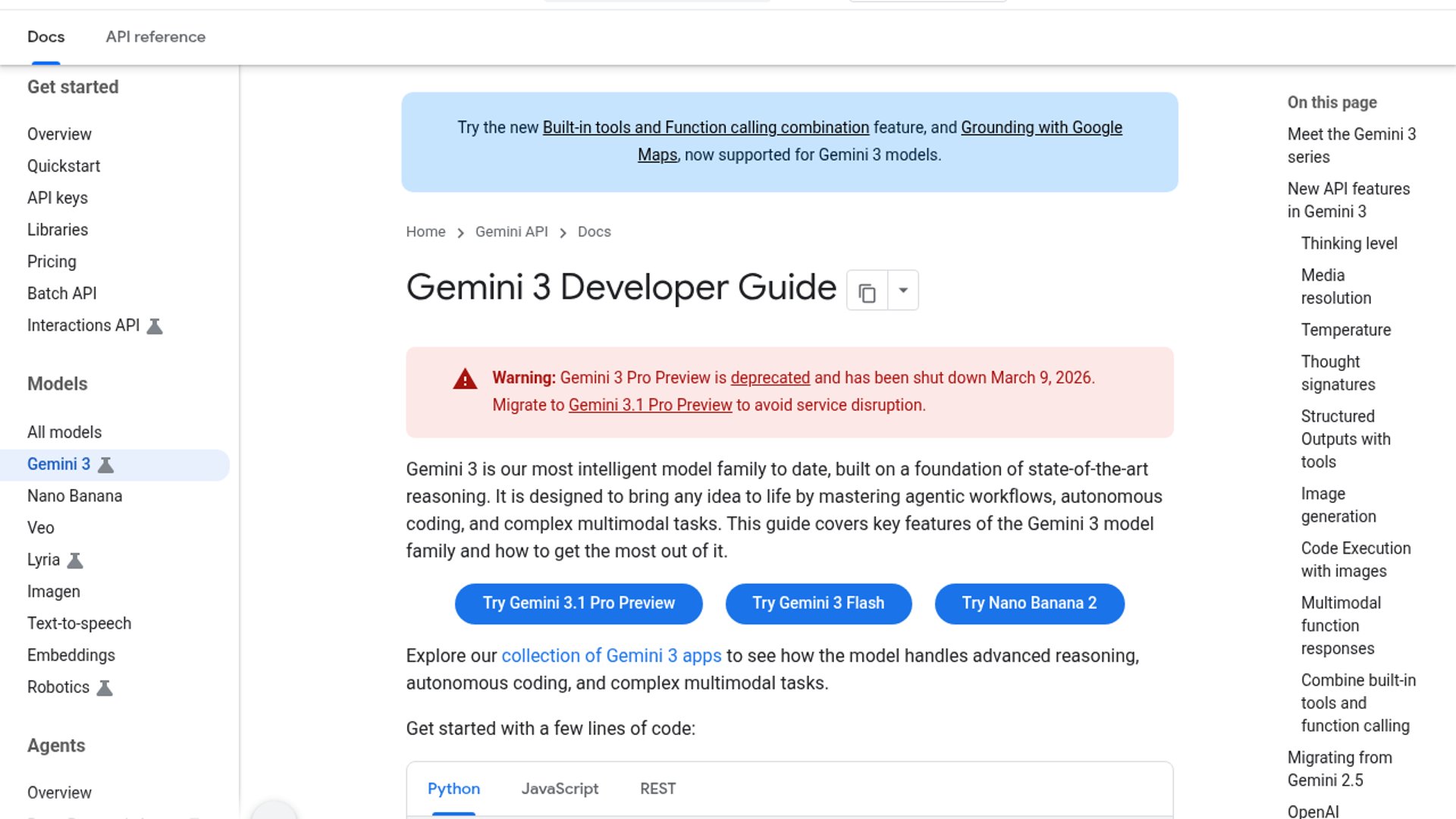Open dropdown arrow next to copy icon
This screenshot has width=1456, height=819.
[x=902, y=290]
